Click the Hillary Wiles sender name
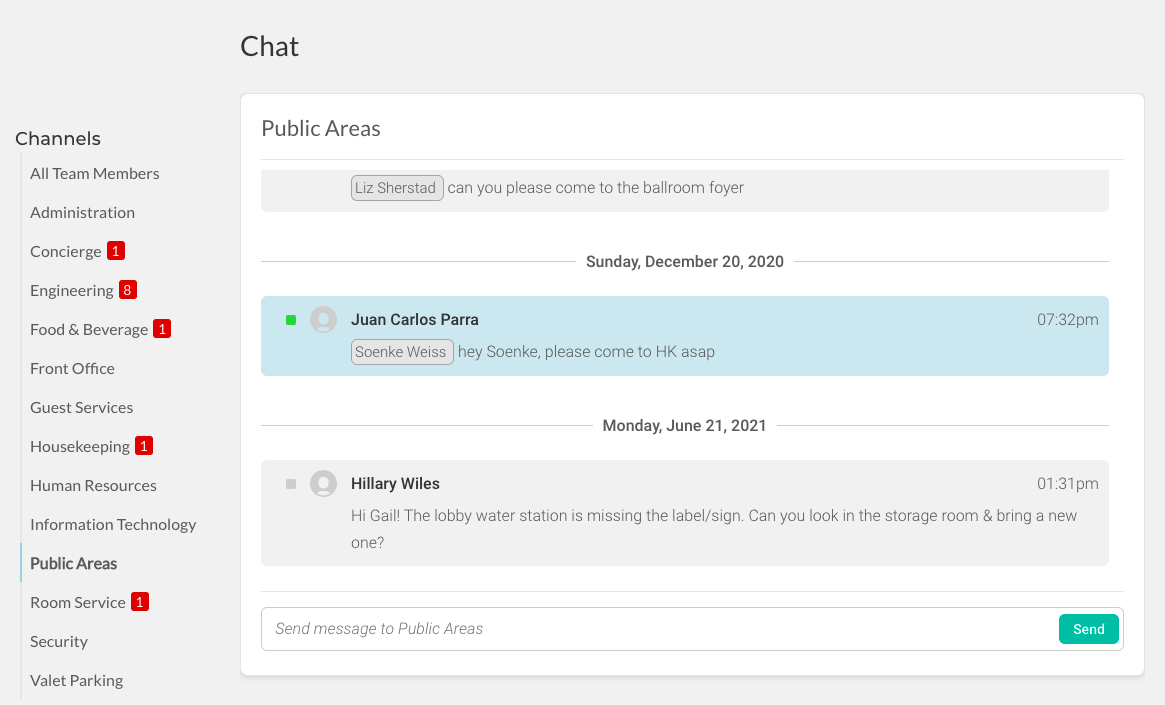This screenshot has width=1165, height=705. (x=395, y=484)
